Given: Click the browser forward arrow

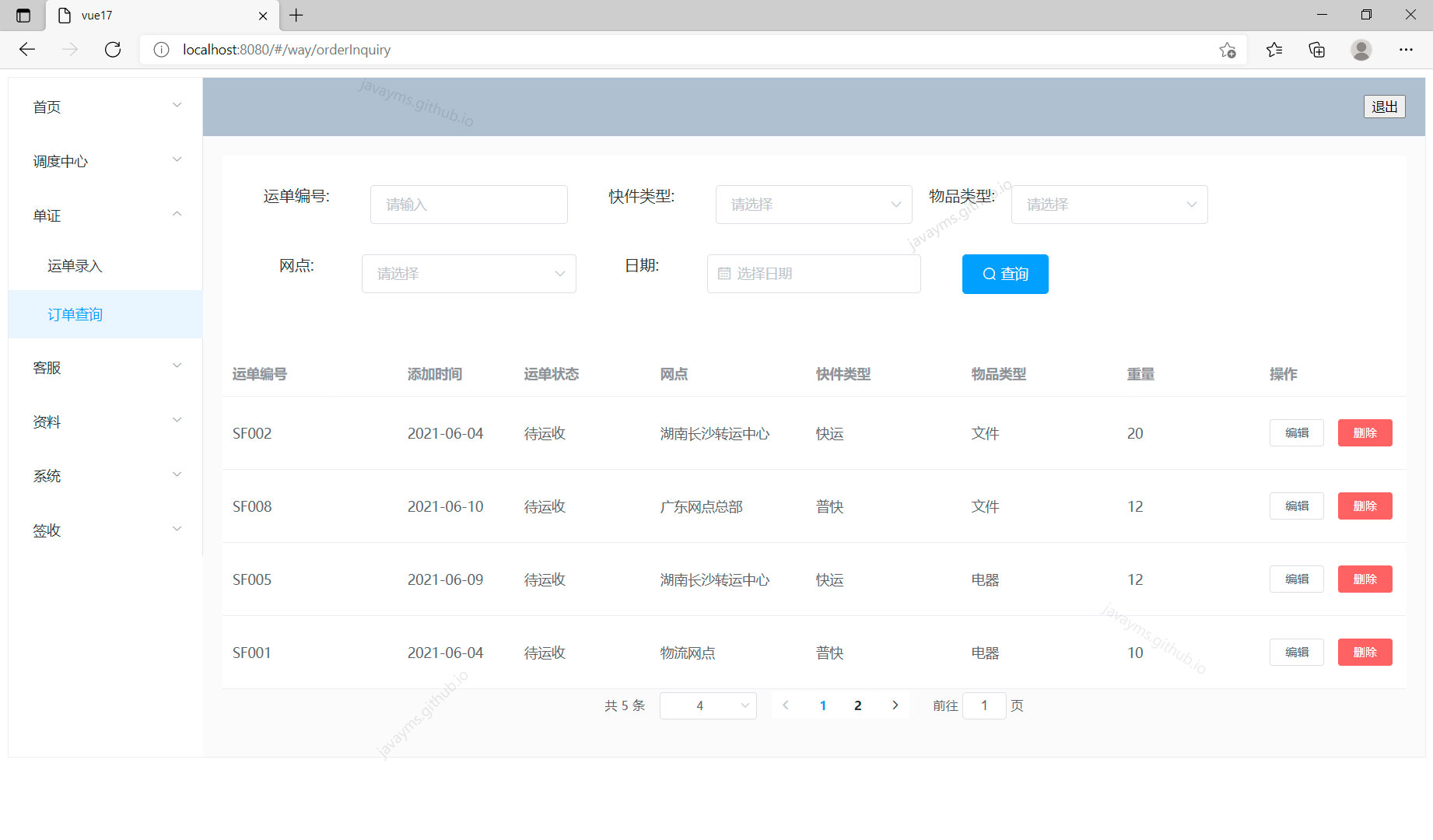Looking at the screenshot, I should click(x=70, y=50).
